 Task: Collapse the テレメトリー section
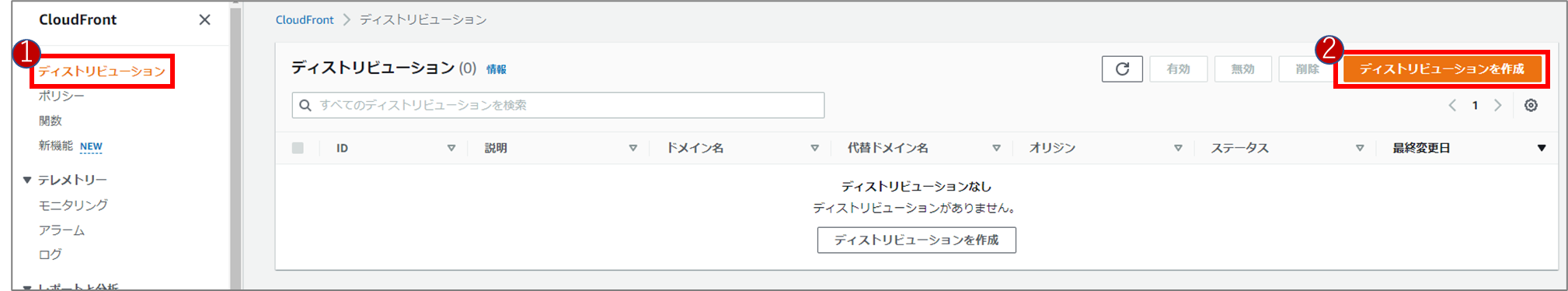click(x=27, y=180)
